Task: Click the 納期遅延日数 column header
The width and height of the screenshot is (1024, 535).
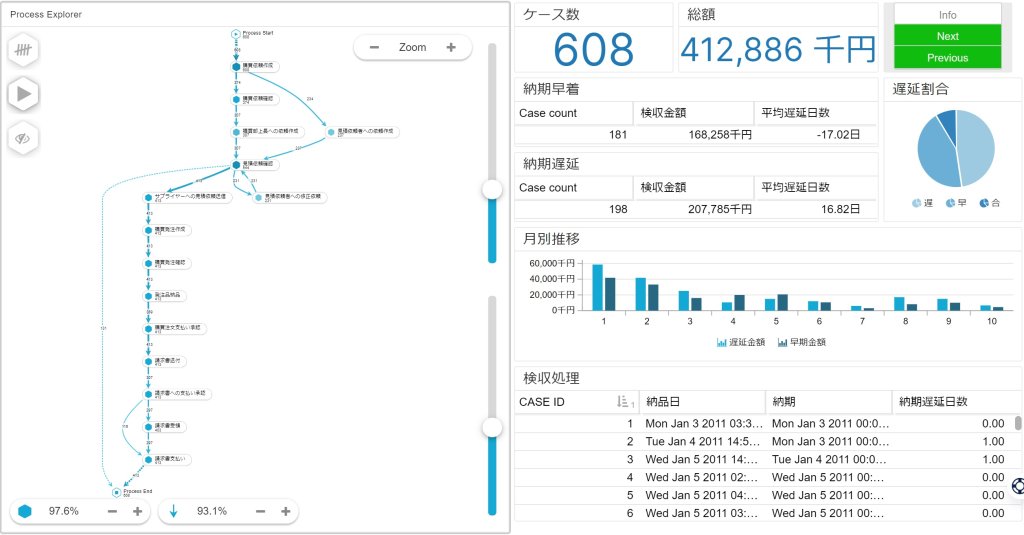Action: [933, 402]
